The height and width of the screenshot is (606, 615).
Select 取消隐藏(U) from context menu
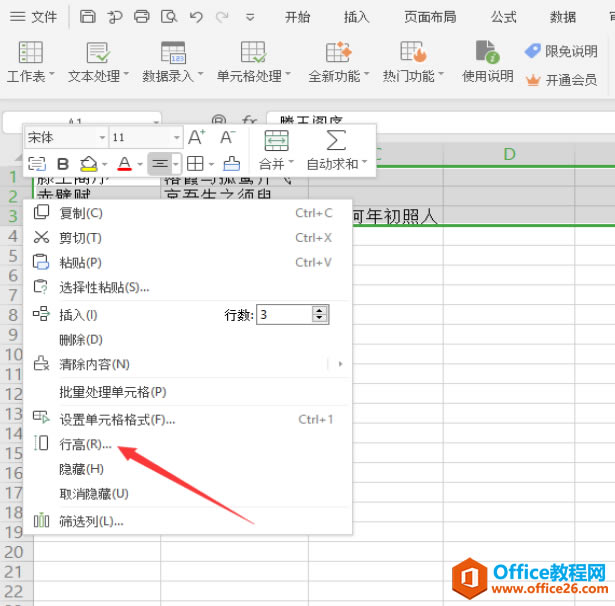click(187, 494)
